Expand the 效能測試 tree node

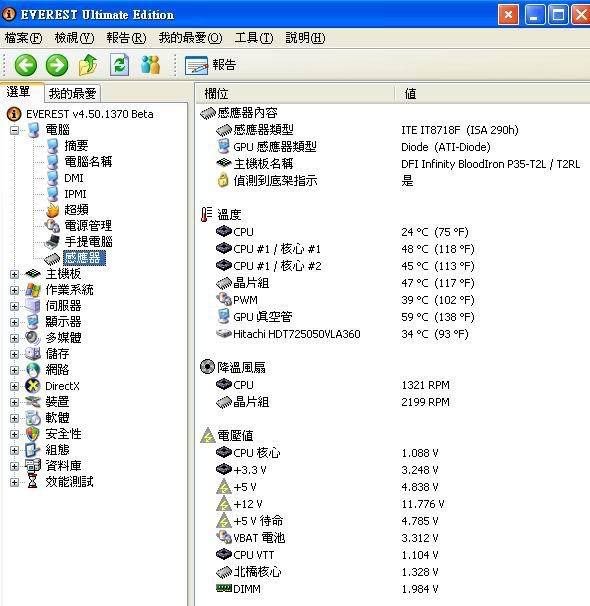14,482
